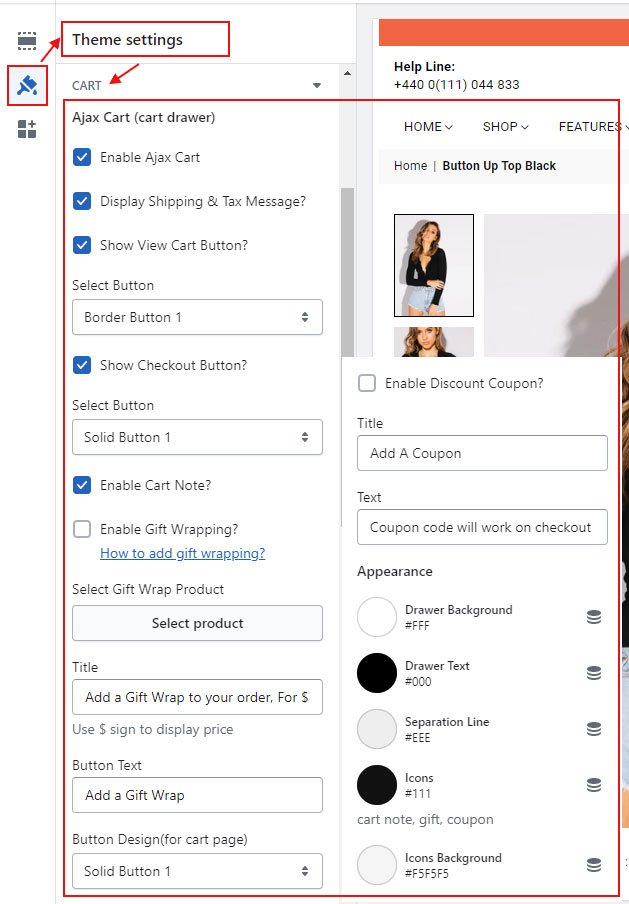Collapse the CART section arrow
Screen dimensions: 629x904
click(317, 86)
